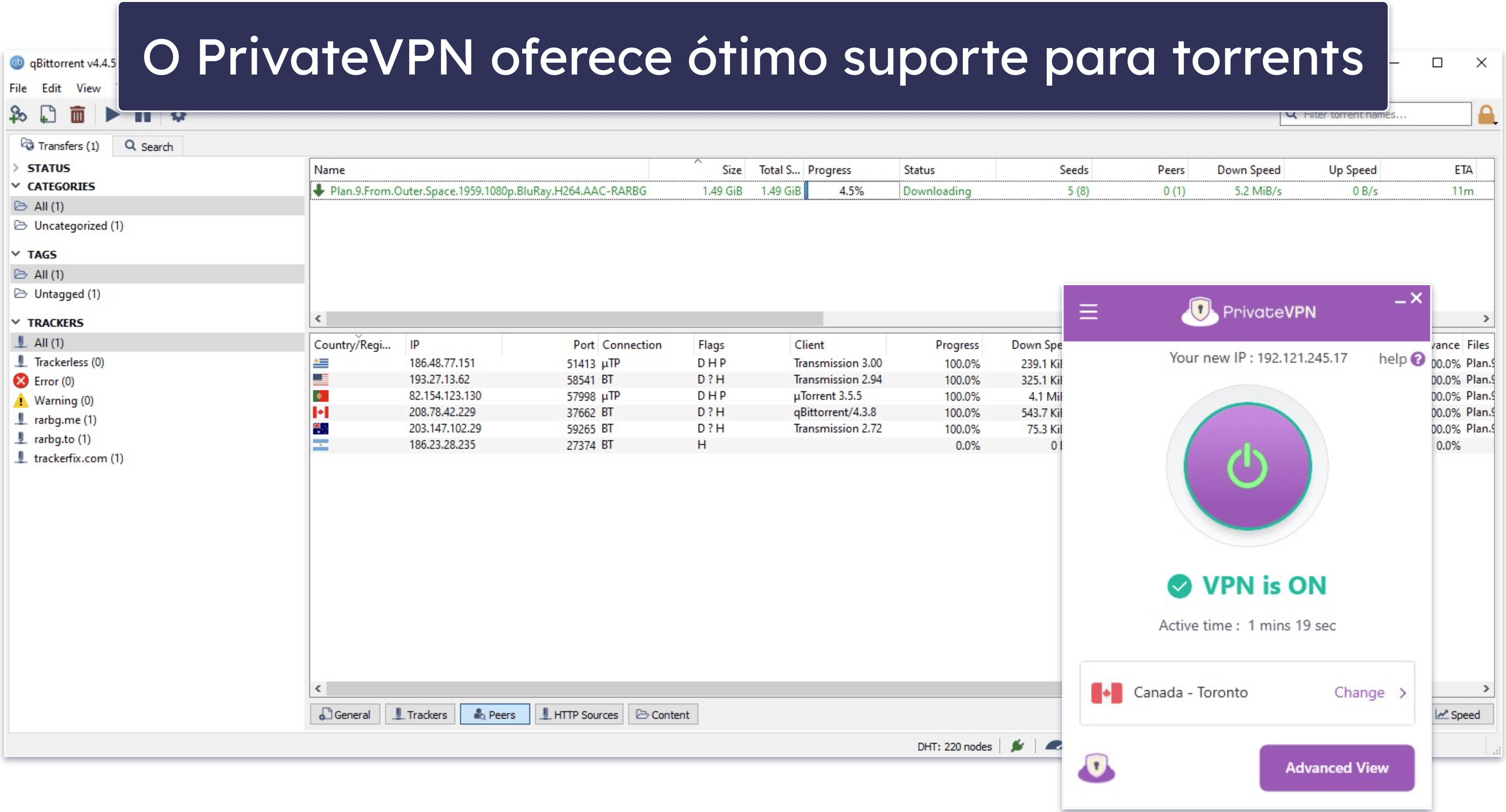This screenshot has width=1506, height=812.
Task: Click the DHT: 220 nodes status text
Action: 954,746
